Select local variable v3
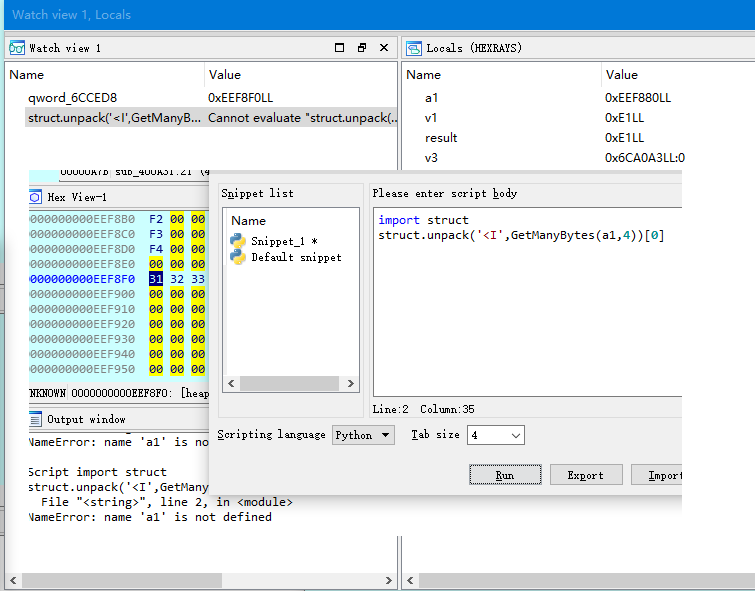The height and width of the screenshot is (591, 755). 431,158
